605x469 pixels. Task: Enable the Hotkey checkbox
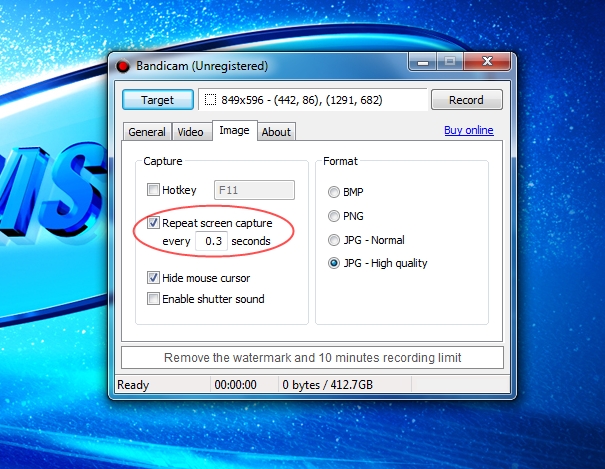(x=153, y=190)
